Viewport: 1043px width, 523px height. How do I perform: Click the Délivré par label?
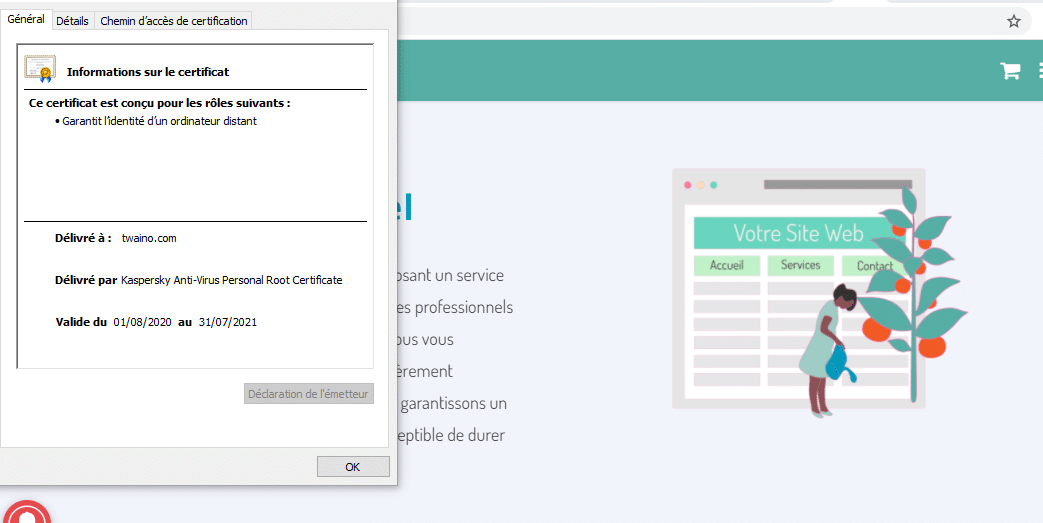click(x=86, y=280)
